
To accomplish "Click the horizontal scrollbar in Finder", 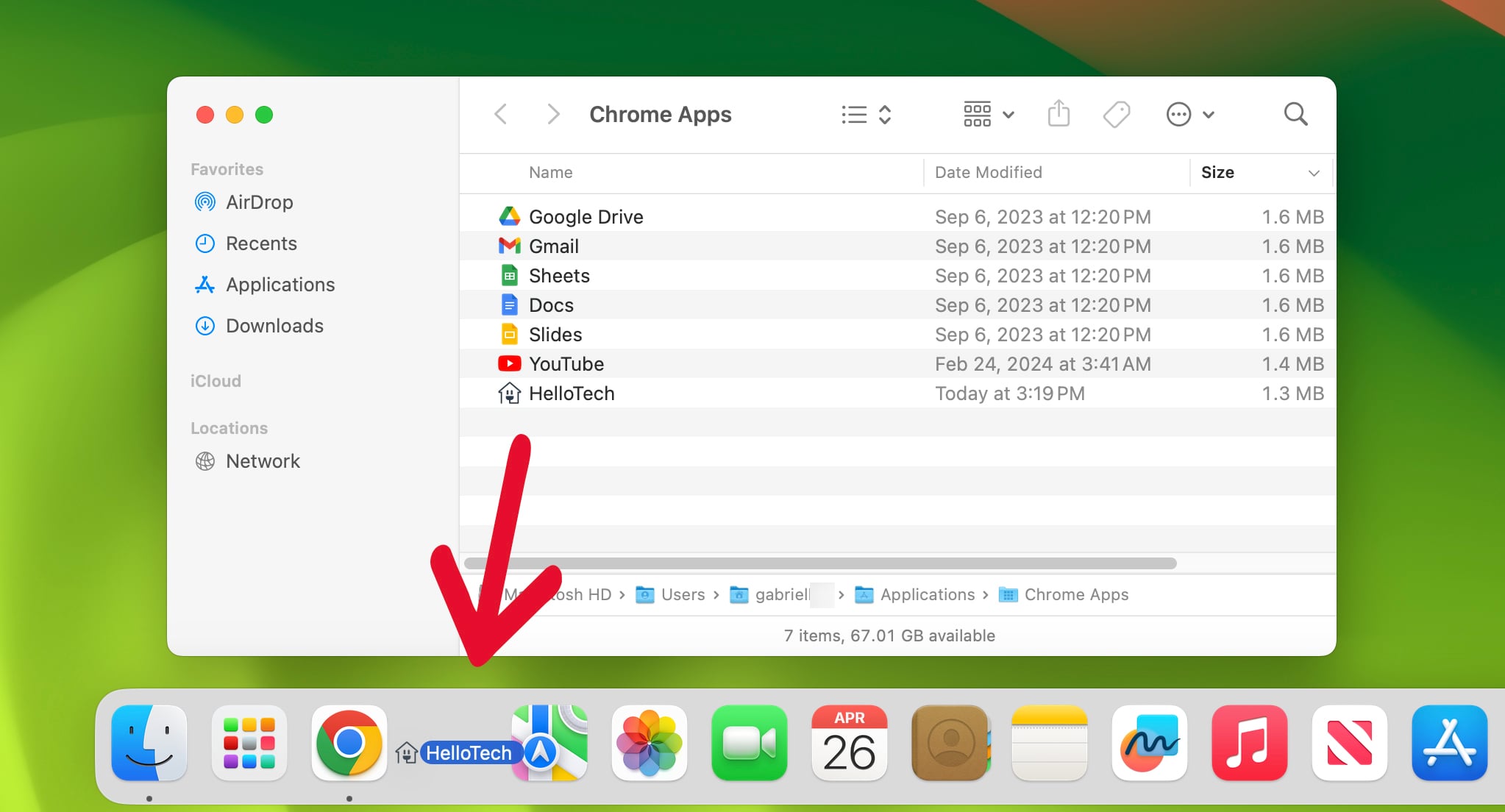I will coord(820,563).
